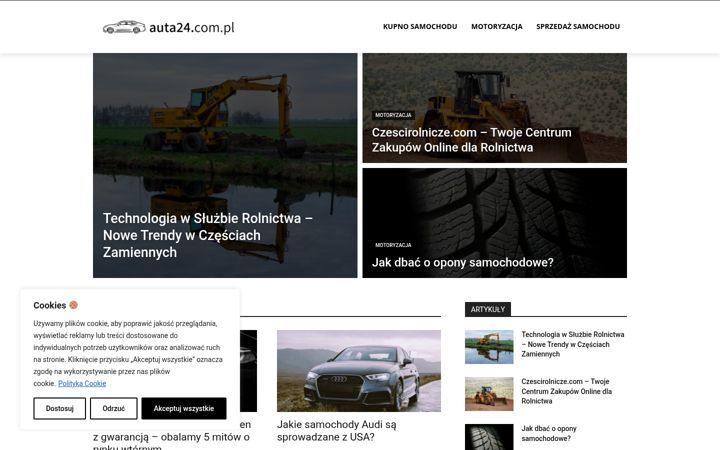Image resolution: width=720 pixels, height=450 pixels.
Task: Click the Dostosuj cookie button
Action: pos(60,408)
